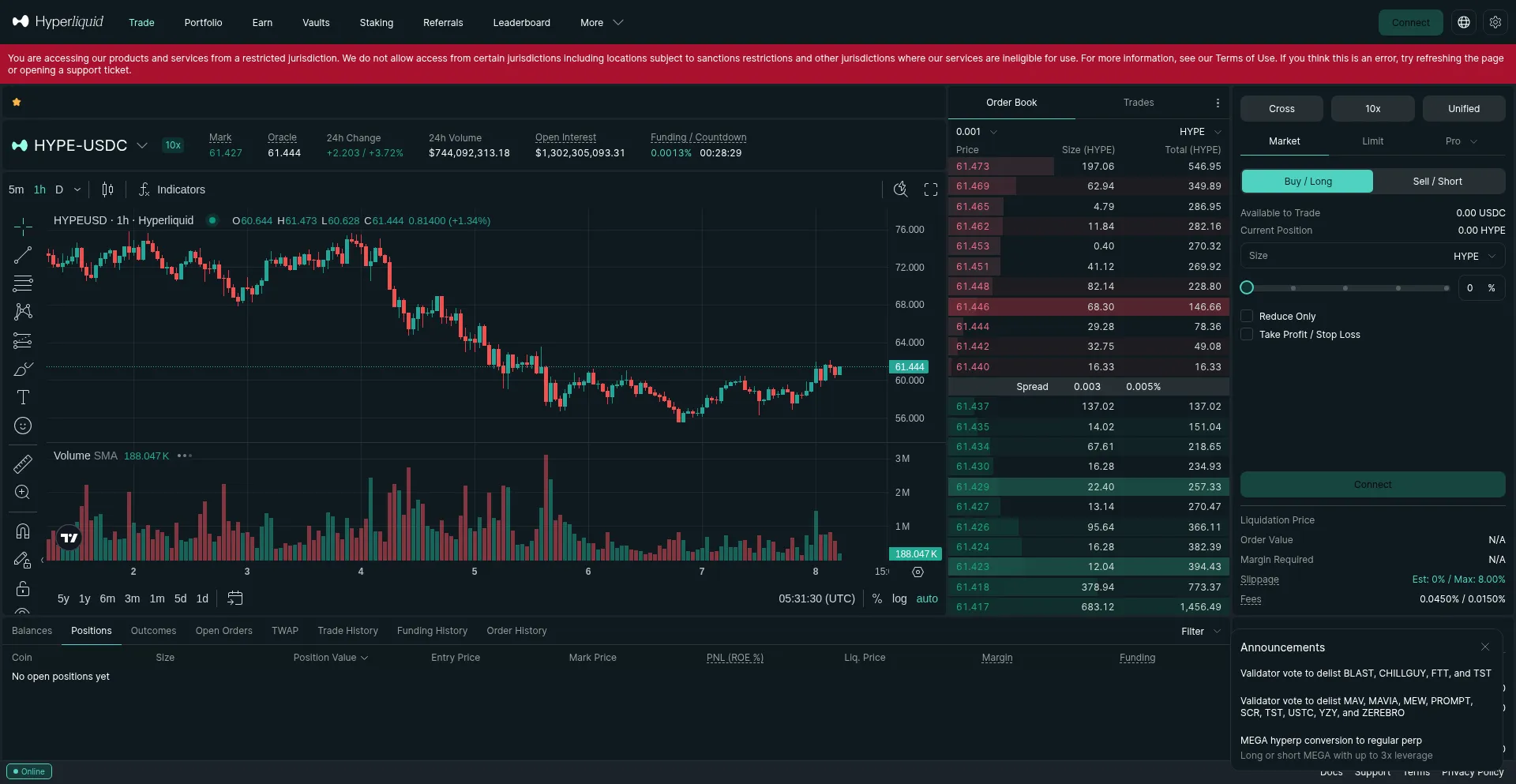
Task: Open the Leaderboard page
Action: pyautogui.click(x=521, y=22)
